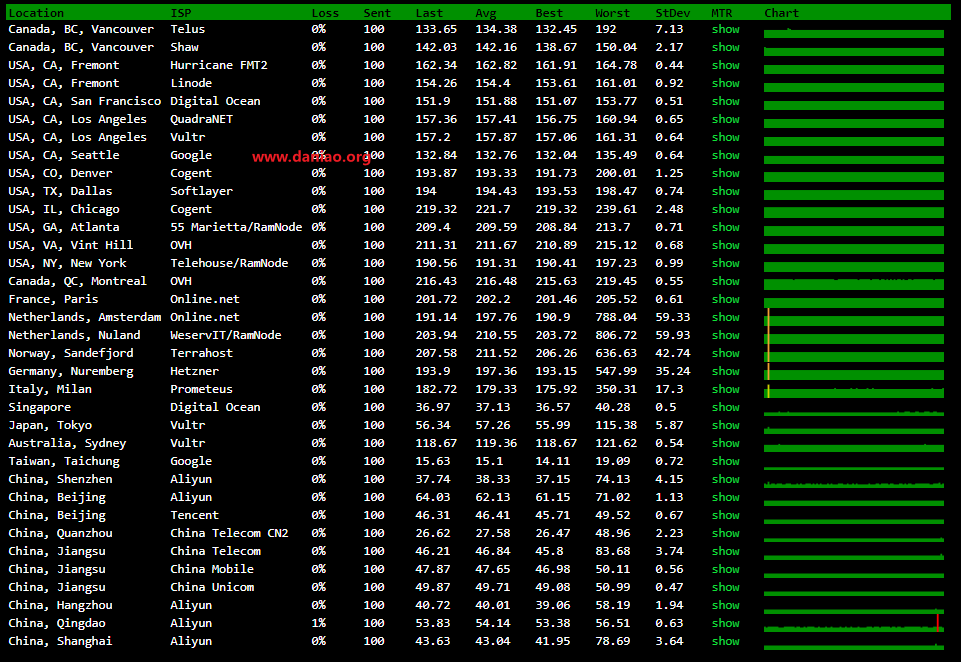
Task: Click the StDev column header
Action: pos(672,13)
